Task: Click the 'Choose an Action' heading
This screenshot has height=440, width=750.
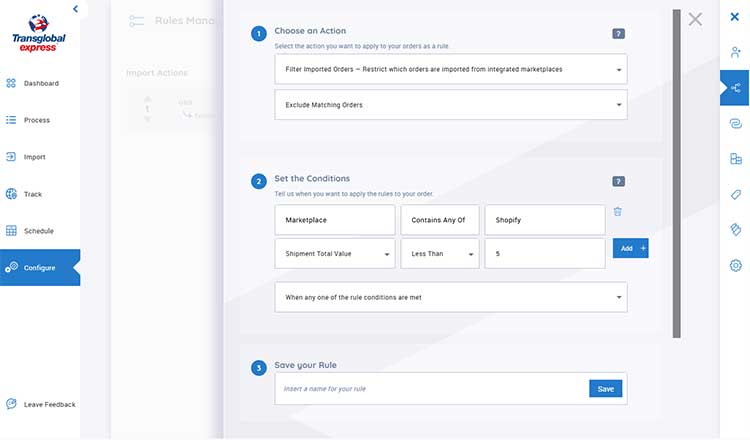Action: pyautogui.click(x=310, y=31)
